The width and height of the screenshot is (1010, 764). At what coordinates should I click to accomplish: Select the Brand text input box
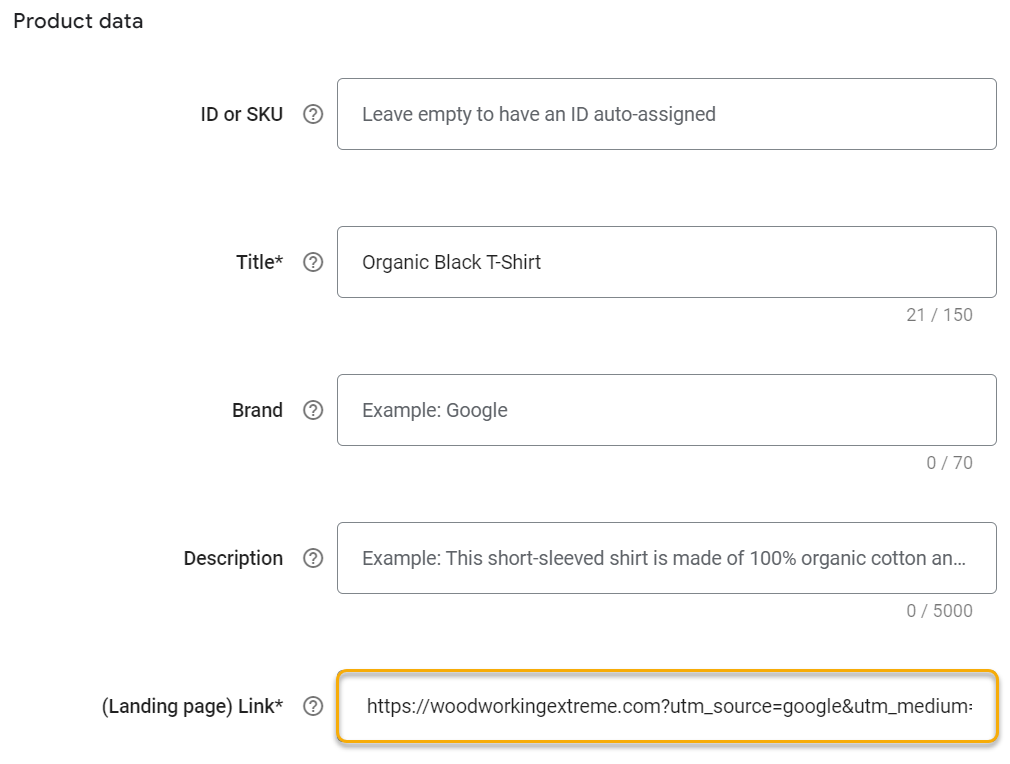pyautogui.click(x=666, y=410)
